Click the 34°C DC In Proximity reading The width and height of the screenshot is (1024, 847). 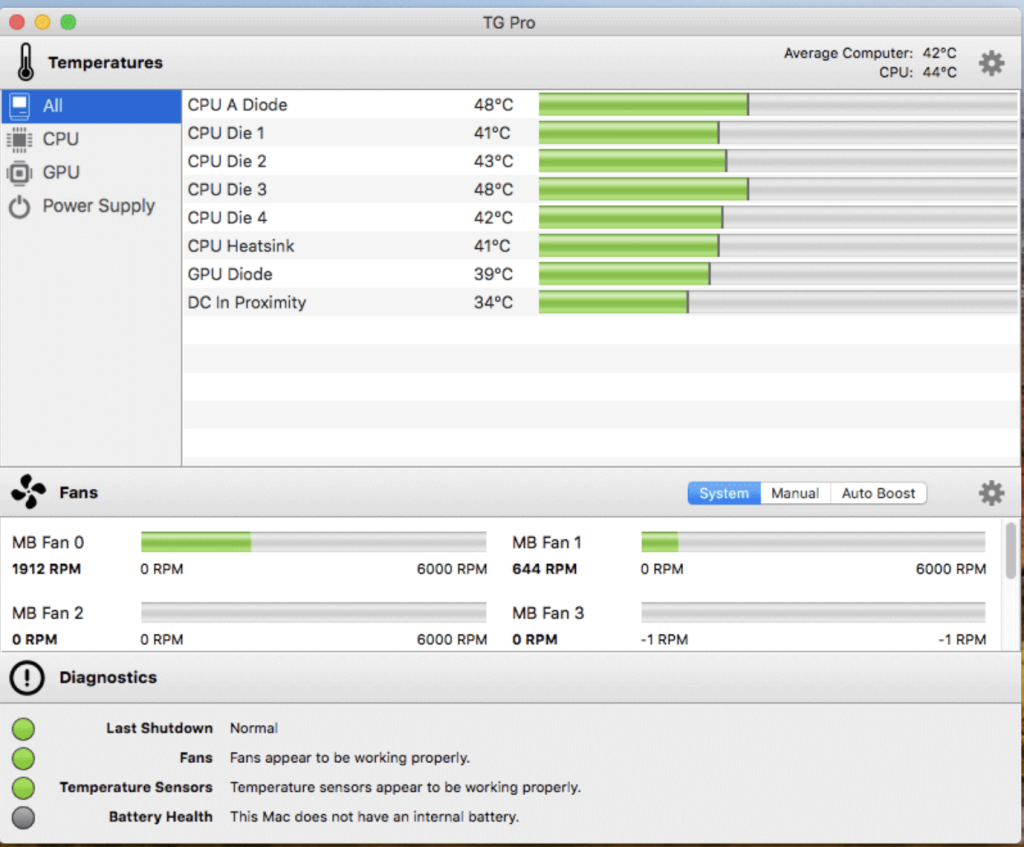[x=493, y=302]
